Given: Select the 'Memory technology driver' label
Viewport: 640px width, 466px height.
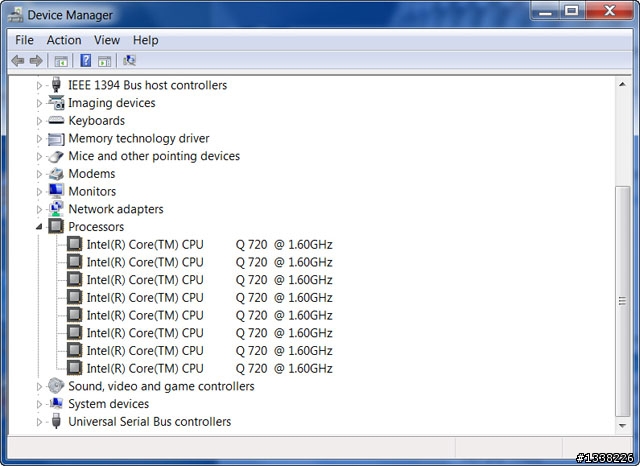Looking at the screenshot, I should click(x=139, y=138).
